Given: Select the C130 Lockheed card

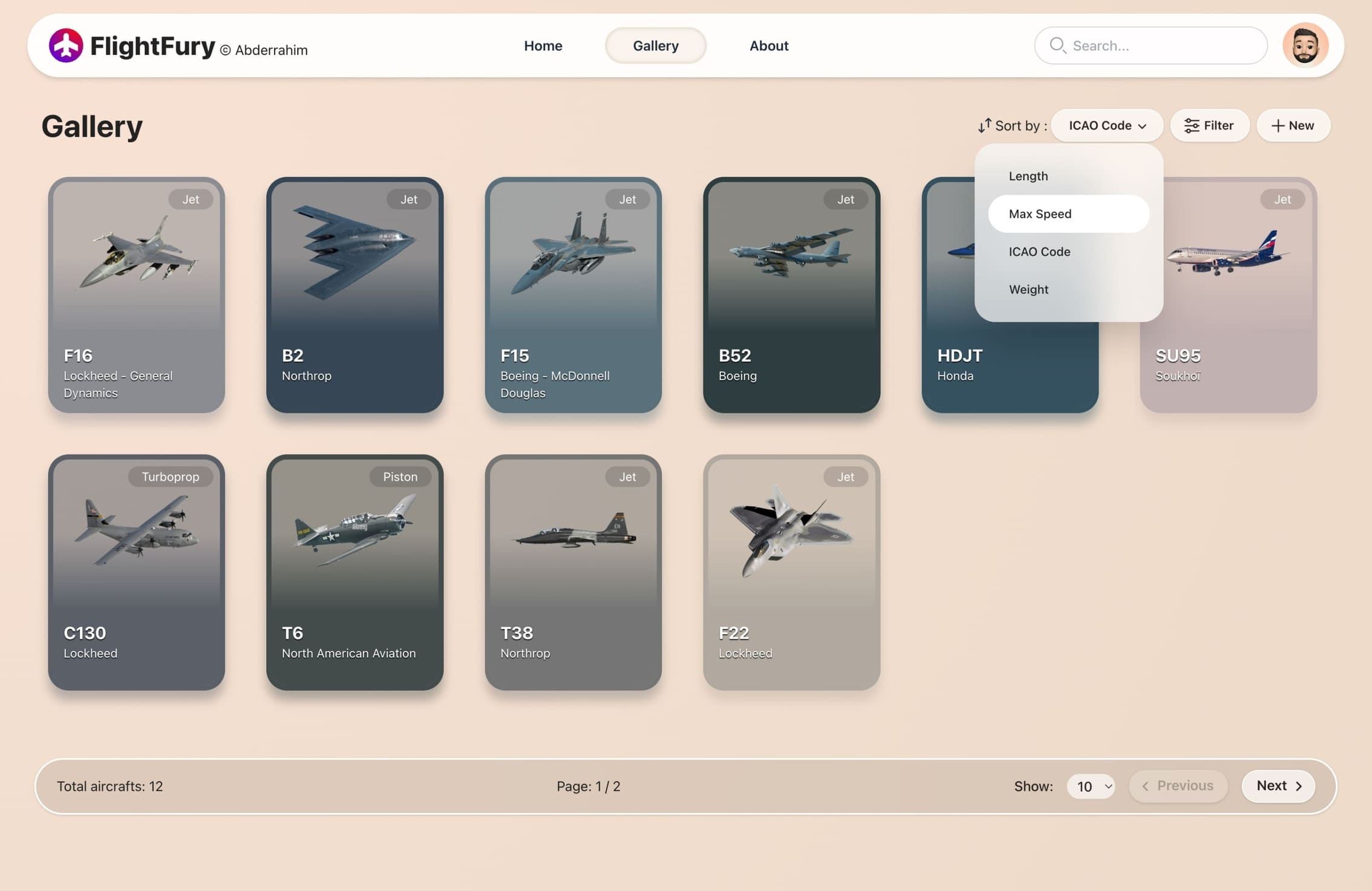Looking at the screenshot, I should [136, 572].
